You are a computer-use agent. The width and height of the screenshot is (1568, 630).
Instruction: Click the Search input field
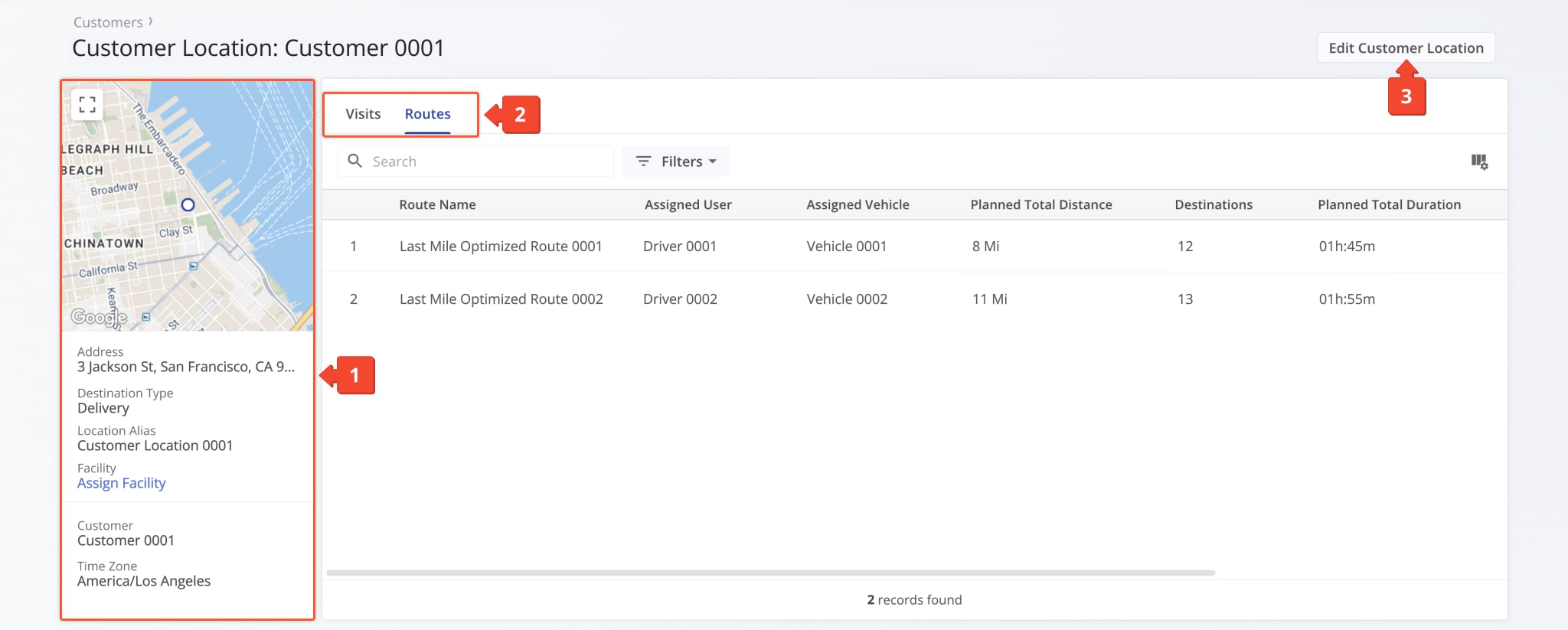[475, 162]
